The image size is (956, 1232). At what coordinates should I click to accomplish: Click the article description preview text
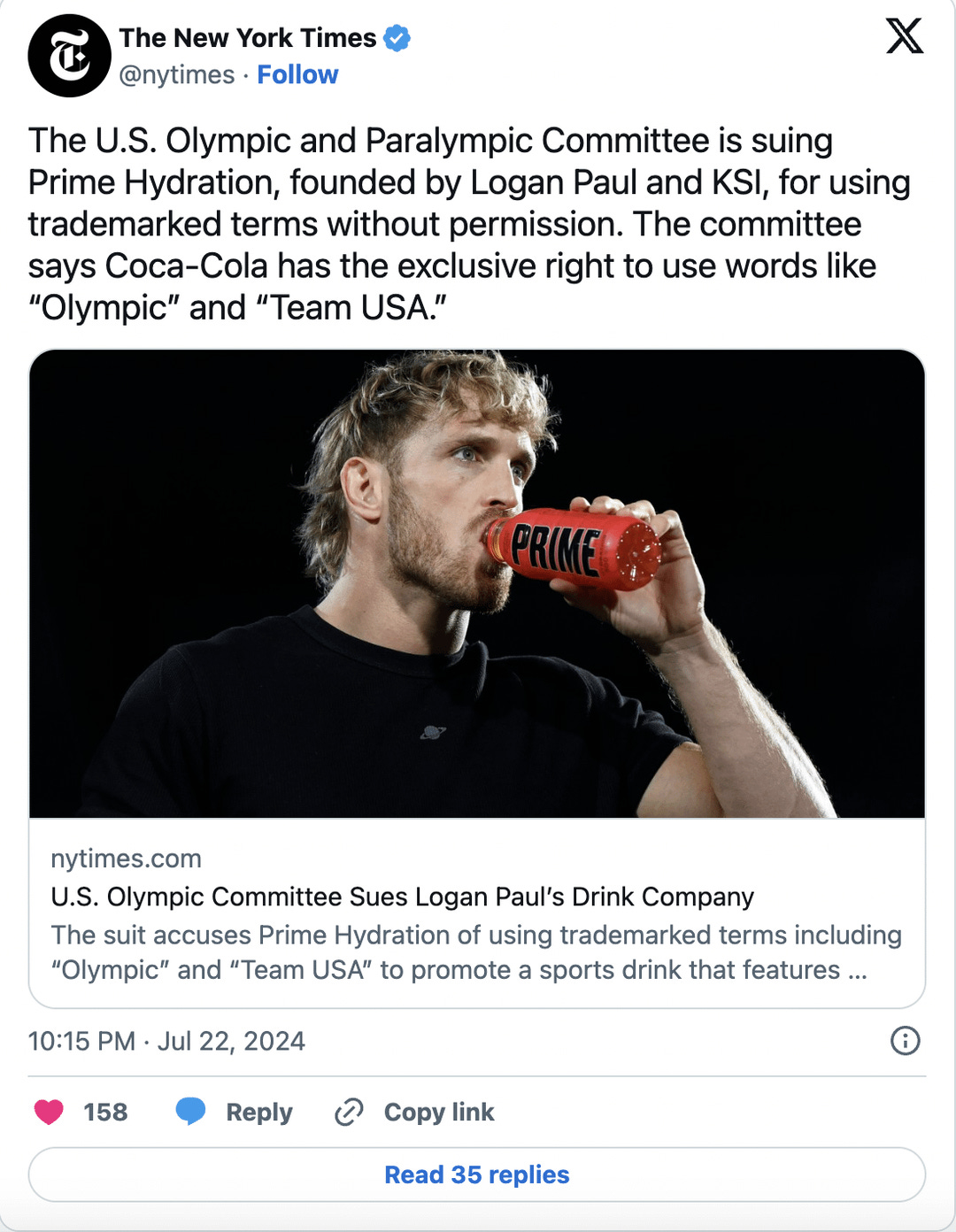[x=476, y=951]
